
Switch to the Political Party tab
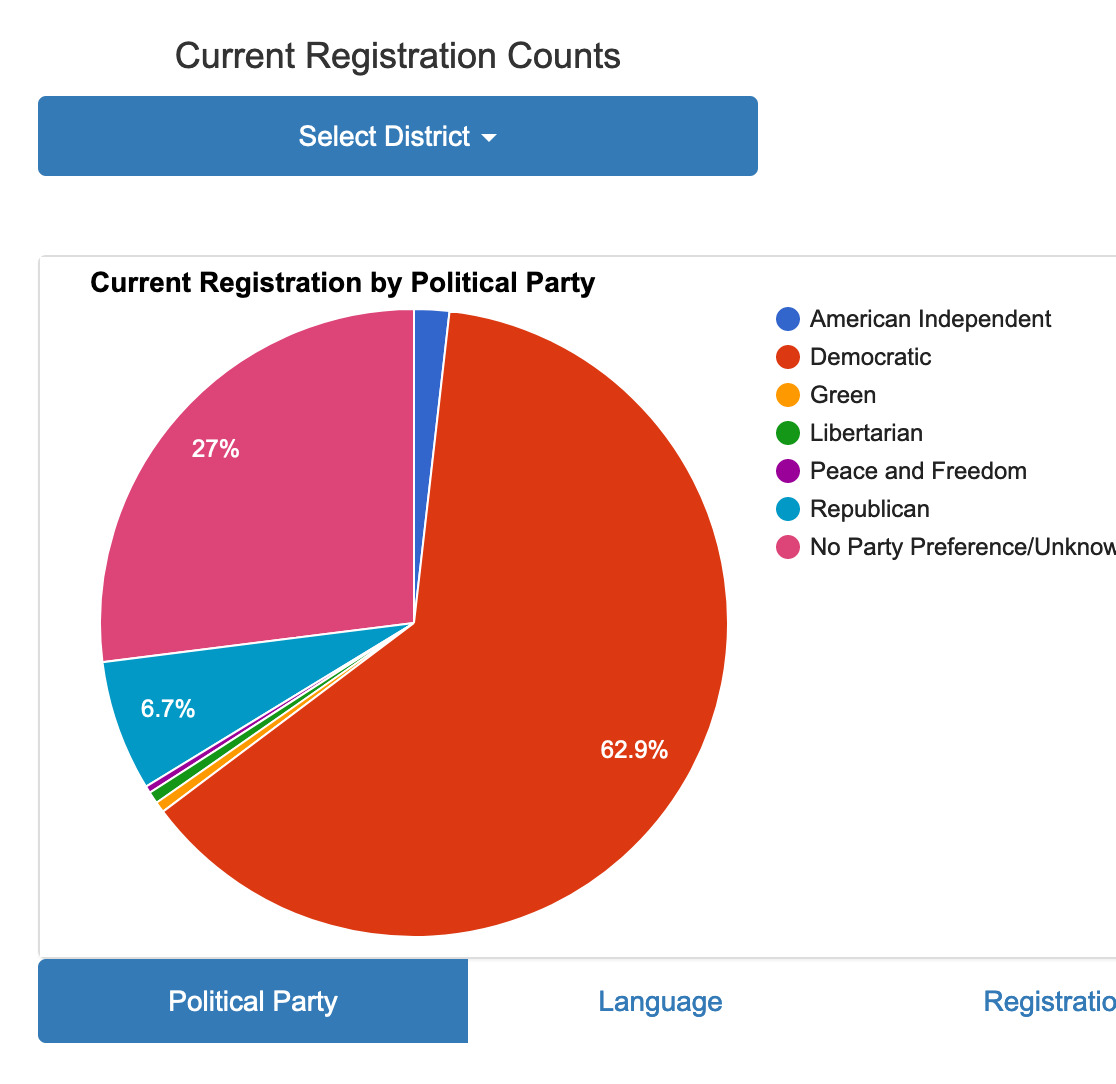[x=253, y=1001]
